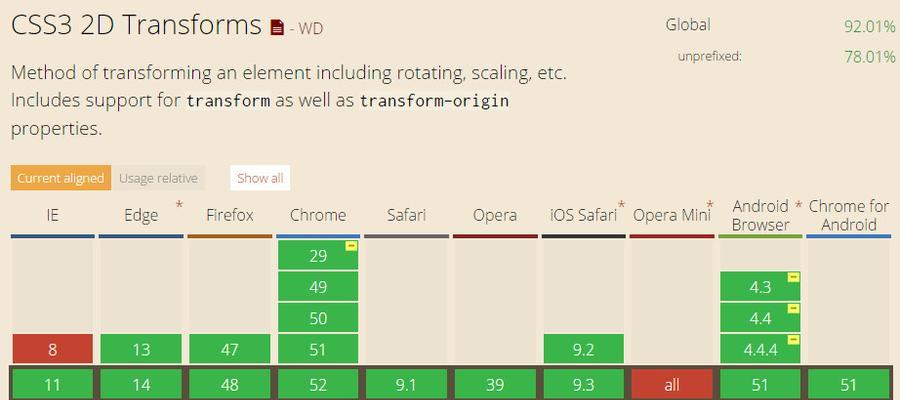The width and height of the screenshot is (900, 400).
Task: Click the note flag on Android 4.4.4
Action: click(793, 340)
